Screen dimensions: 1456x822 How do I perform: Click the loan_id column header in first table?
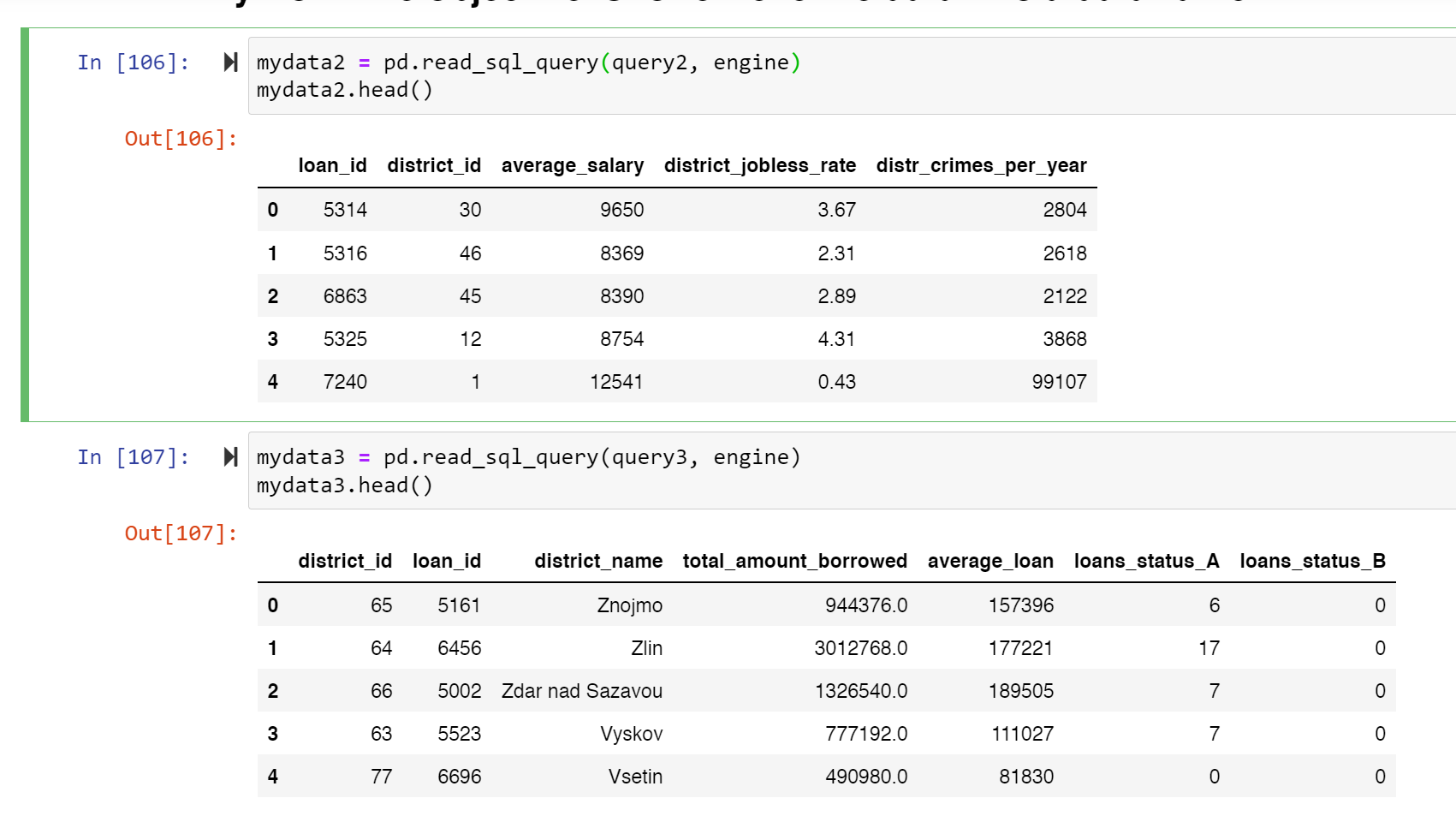tap(333, 165)
